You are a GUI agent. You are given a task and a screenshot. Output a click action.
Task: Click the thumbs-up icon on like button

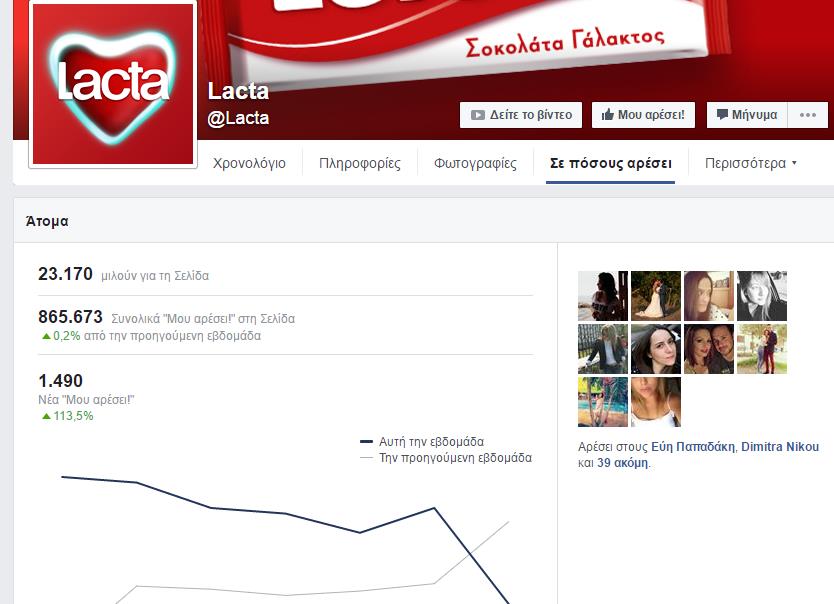click(x=607, y=114)
